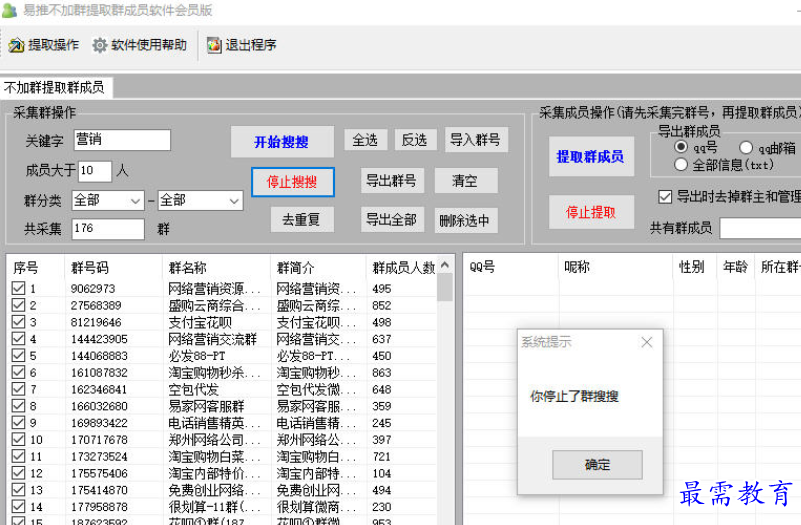Screen dimensions: 801x525
Task: Click the 停止搜搜 button
Action: tap(293, 182)
